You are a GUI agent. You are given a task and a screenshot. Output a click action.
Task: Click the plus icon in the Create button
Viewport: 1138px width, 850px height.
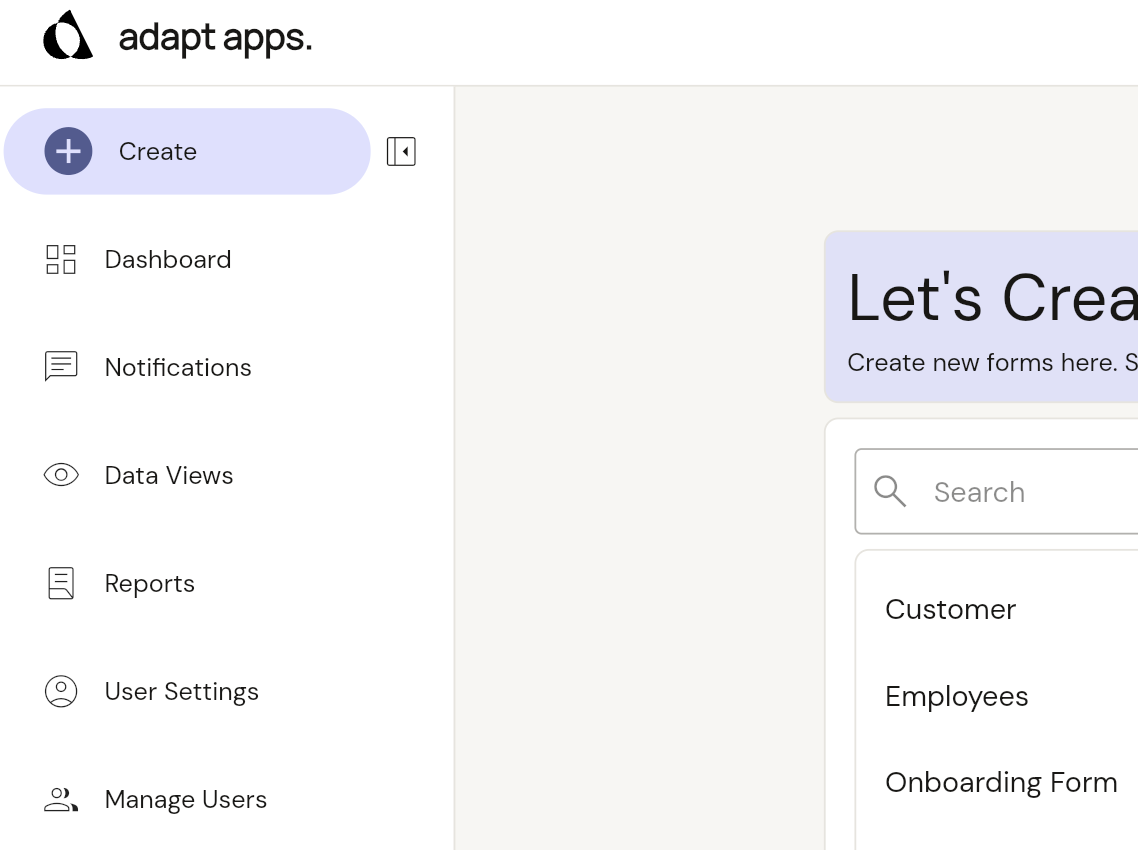pos(68,151)
